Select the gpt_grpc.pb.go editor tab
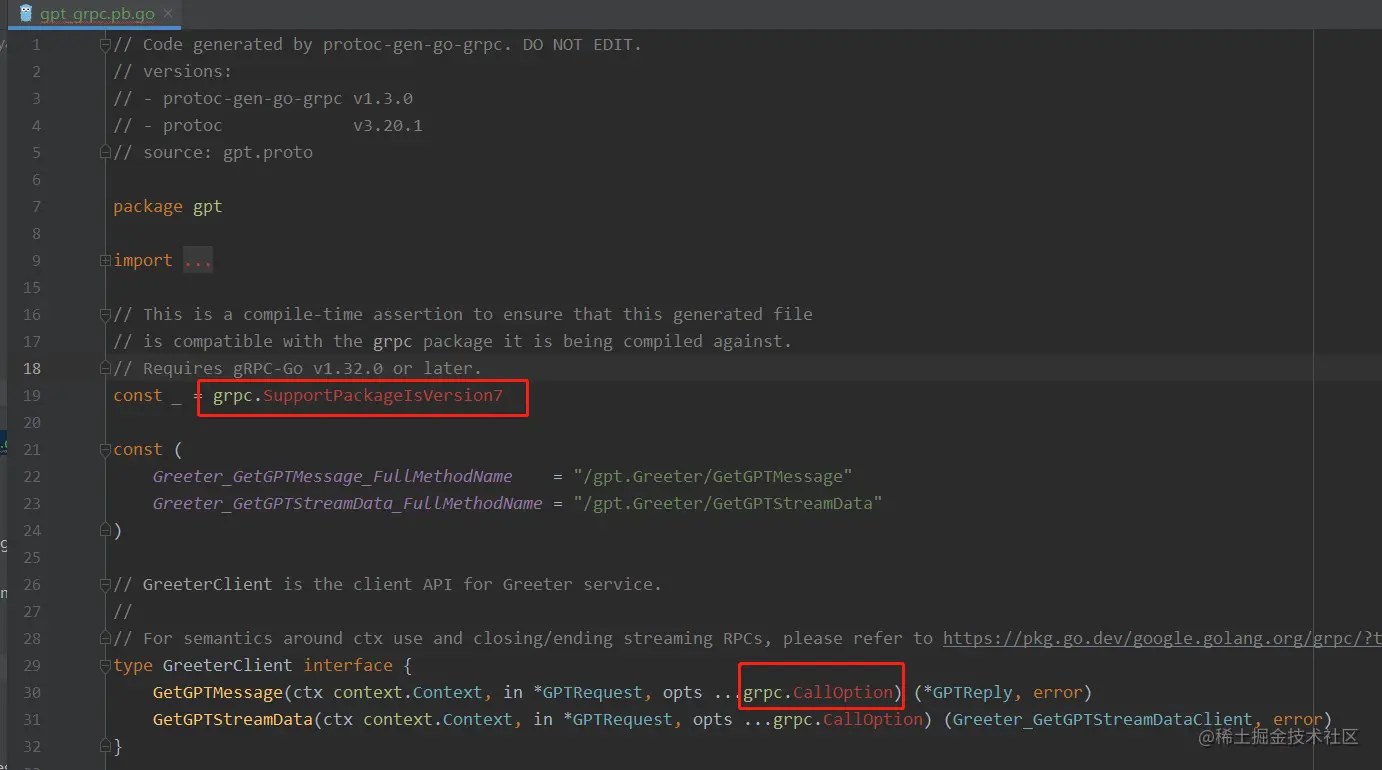Screen dimensions: 1382x770 (96, 14)
